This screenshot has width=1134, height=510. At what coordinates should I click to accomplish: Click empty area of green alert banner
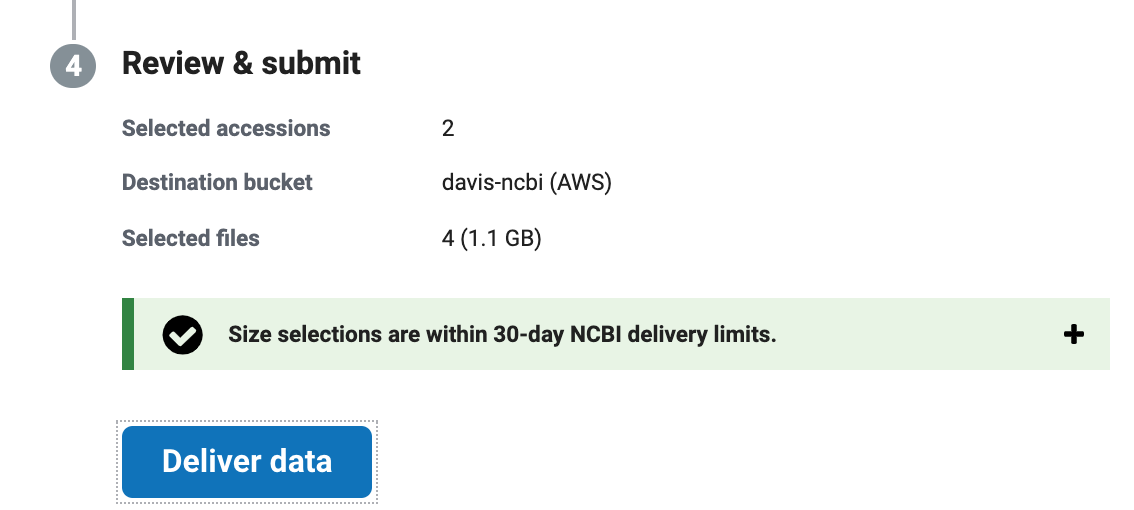[x=918, y=334]
